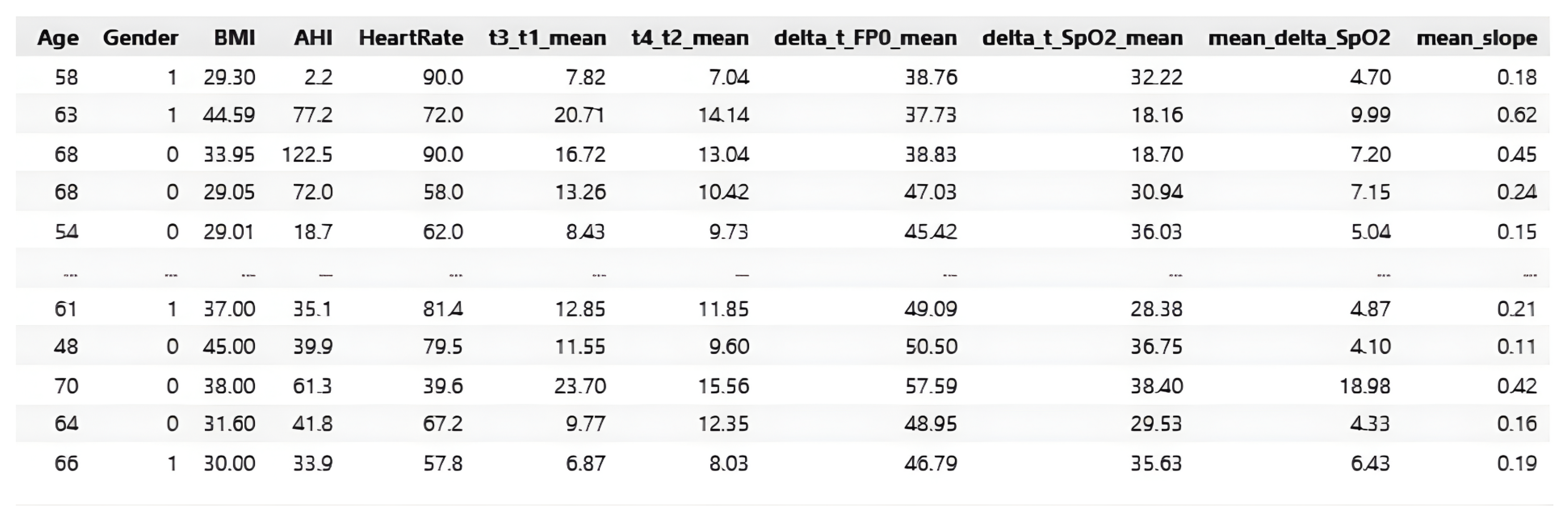
Task: Select the delta_t_FP0_mean value 57.59
Action: pyautogui.click(x=931, y=386)
